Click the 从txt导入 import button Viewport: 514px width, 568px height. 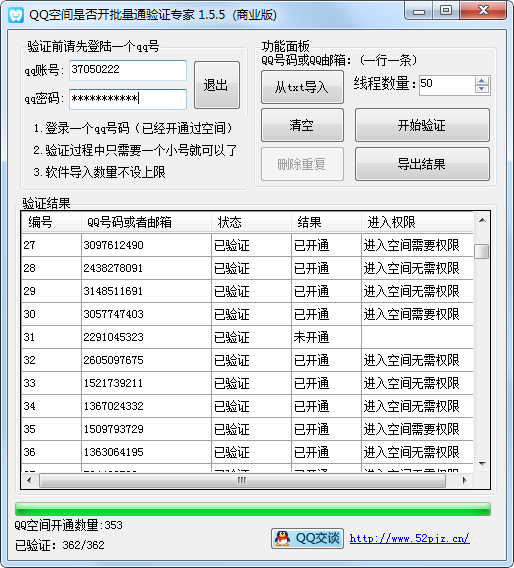[302, 87]
